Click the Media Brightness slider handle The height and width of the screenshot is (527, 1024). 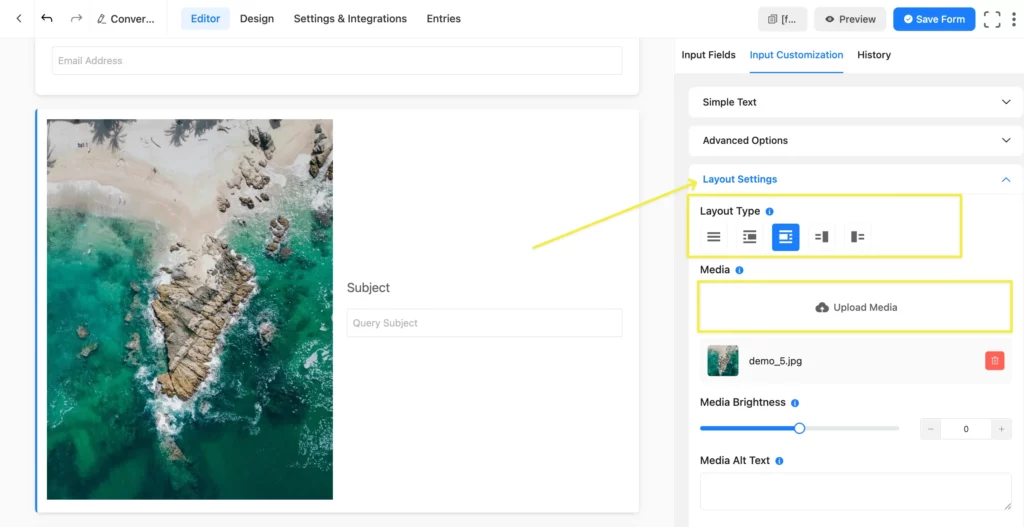[x=799, y=428]
